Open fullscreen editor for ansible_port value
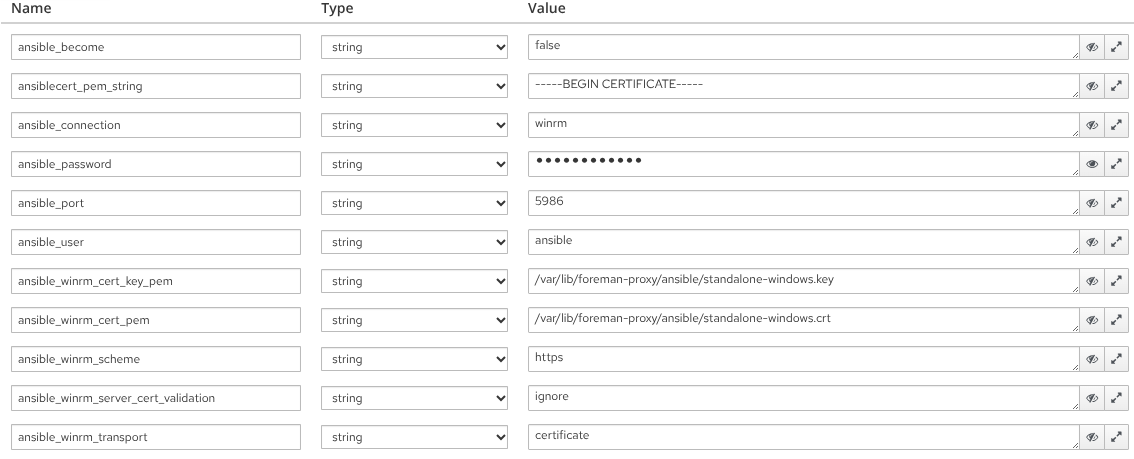 tap(1117, 203)
